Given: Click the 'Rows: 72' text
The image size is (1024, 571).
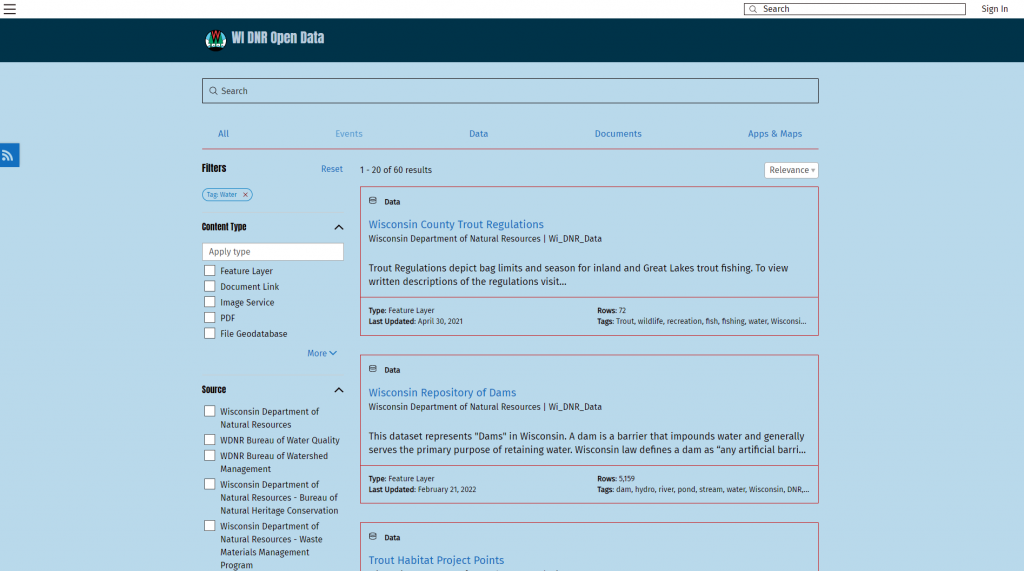Looking at the screenshot, I should click(611, 311).
